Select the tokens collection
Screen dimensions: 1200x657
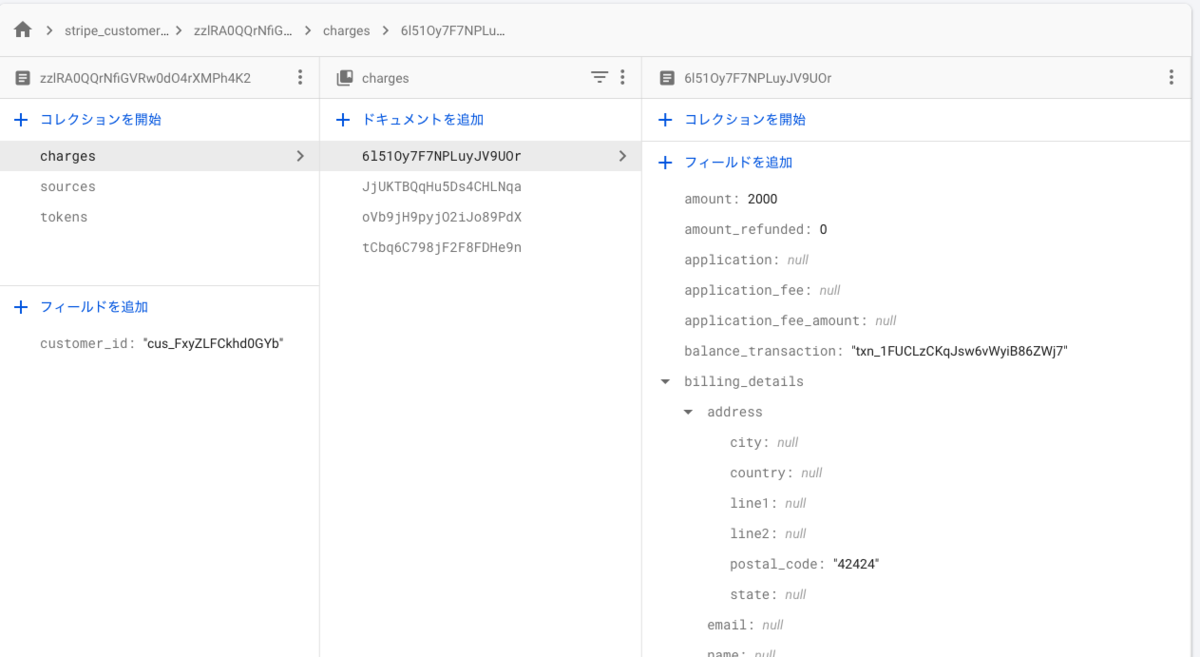pos(63,216)
